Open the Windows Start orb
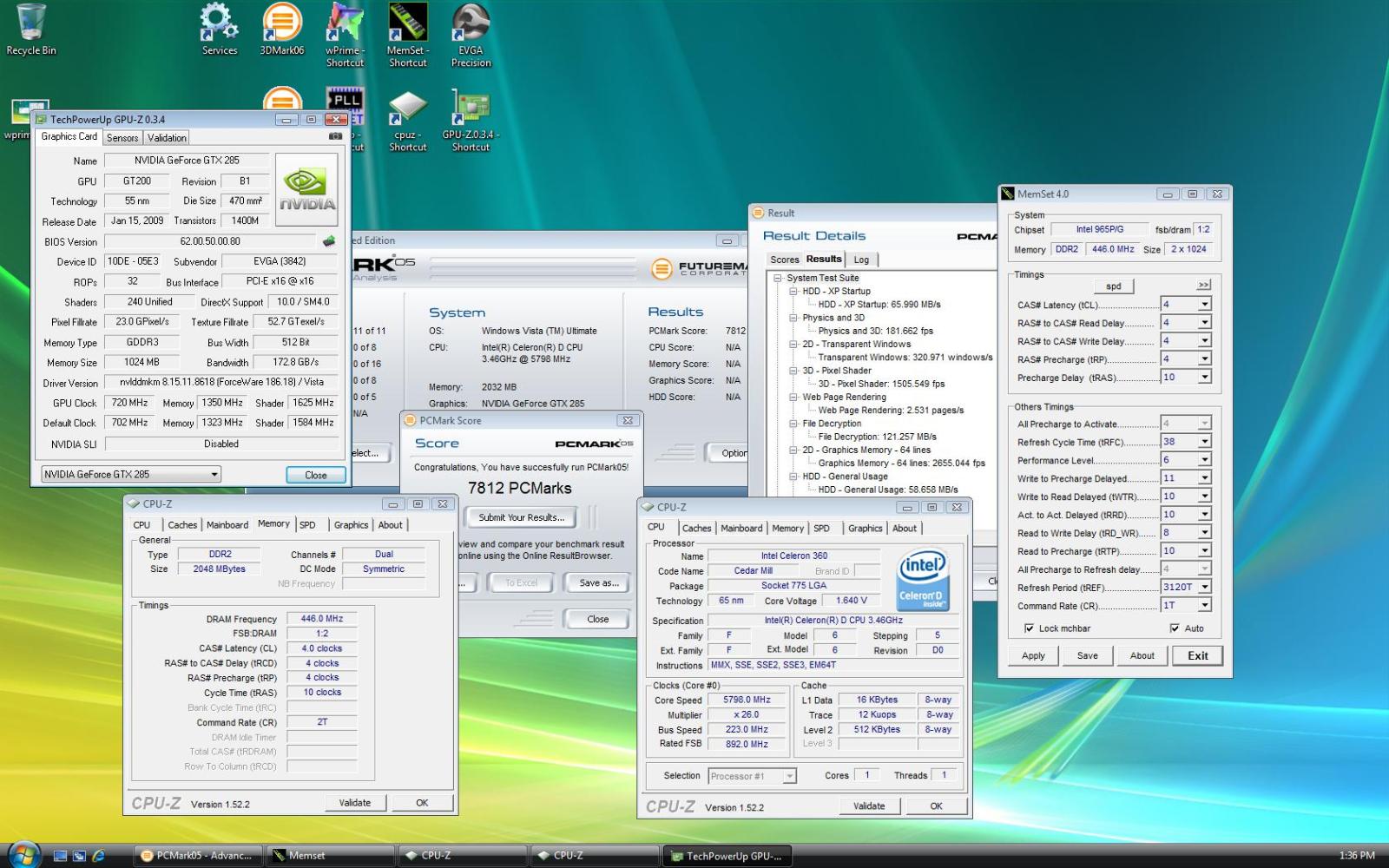Viewport: 1389px width, 868px height. click(x=23, y=855)
